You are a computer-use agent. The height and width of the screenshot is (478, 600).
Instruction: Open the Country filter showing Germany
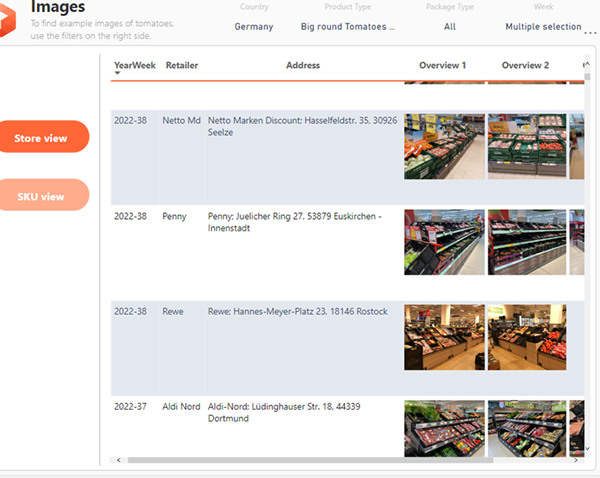(x=254, y=27)
